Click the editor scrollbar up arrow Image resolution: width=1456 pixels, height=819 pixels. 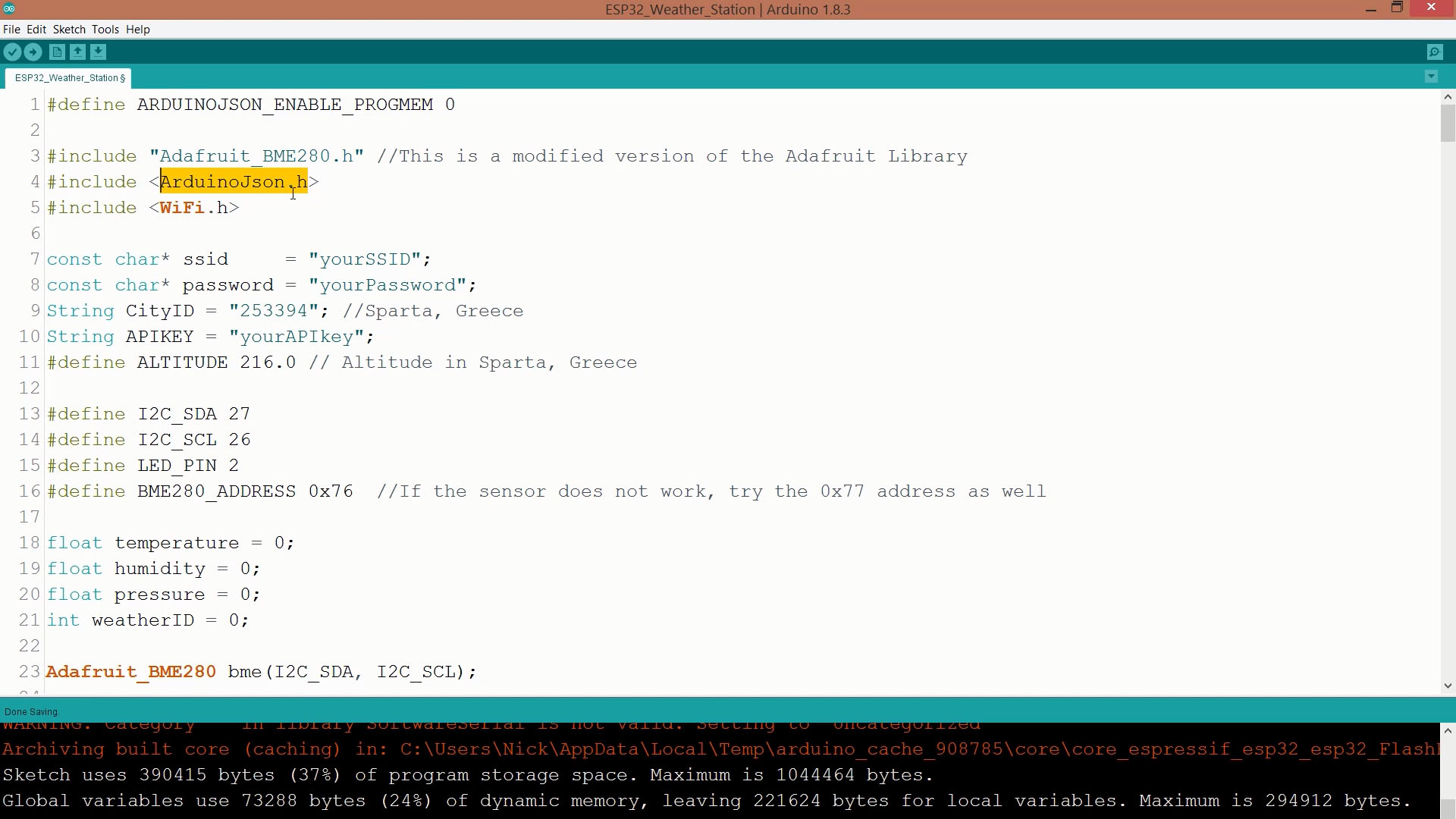[x=1448, y=97]
